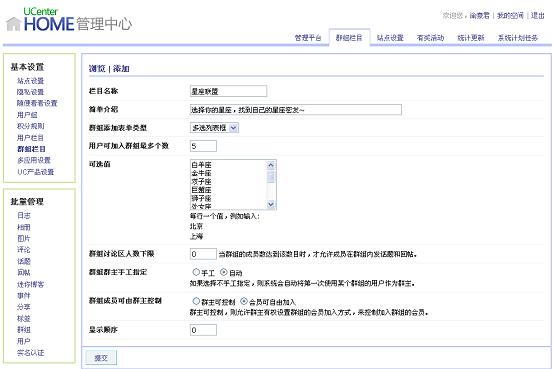
Task: Focus the 简单介绍 text field
Action: (296, 110)
